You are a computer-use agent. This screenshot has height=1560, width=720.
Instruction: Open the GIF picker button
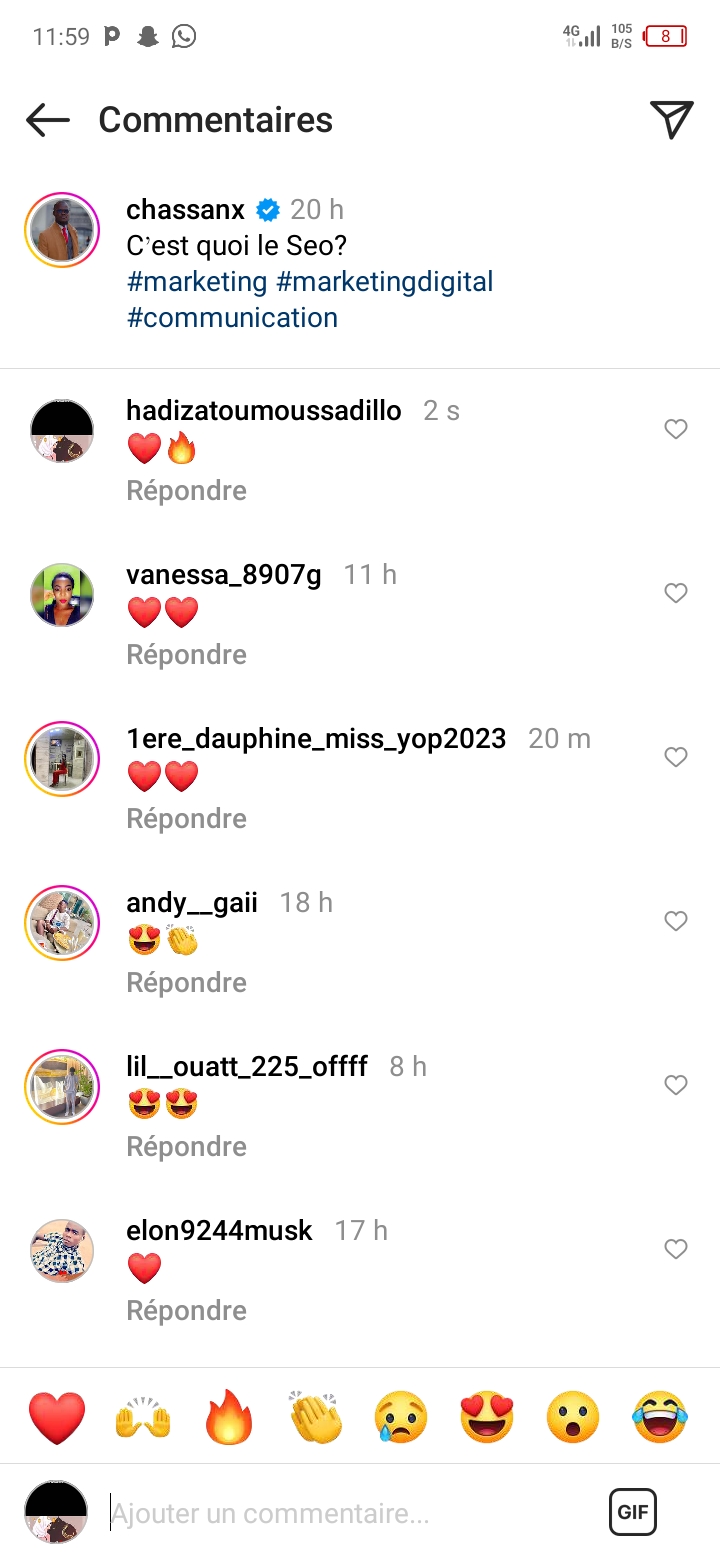click(633, 1512)
